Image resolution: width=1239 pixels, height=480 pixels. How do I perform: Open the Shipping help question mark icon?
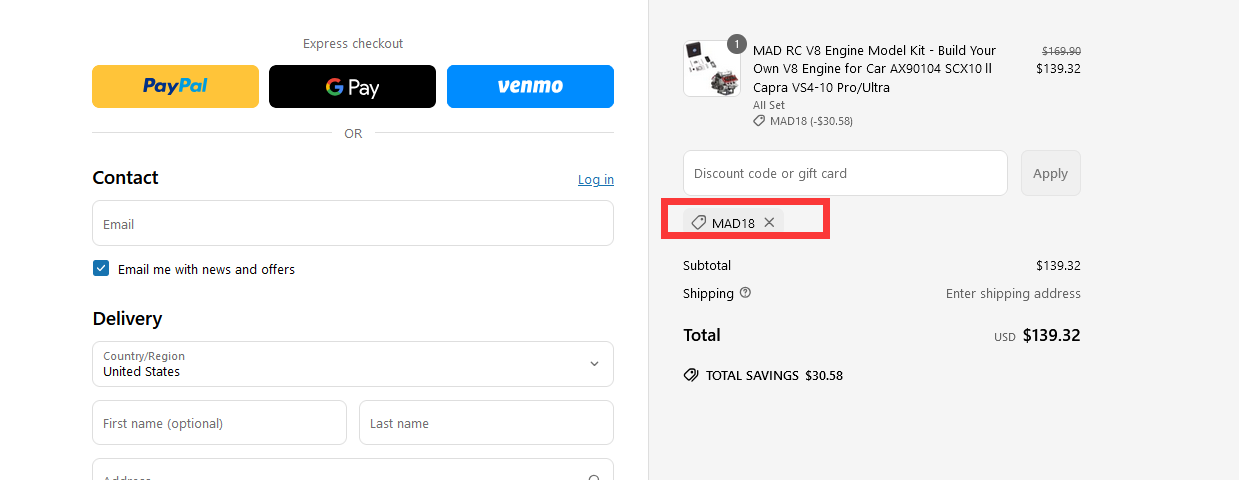[x=745, y=293]
